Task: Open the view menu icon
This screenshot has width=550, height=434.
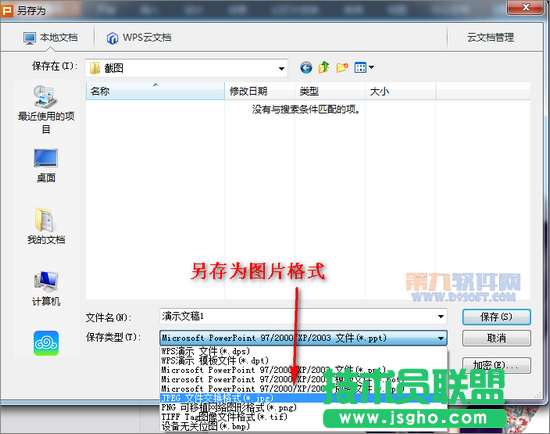Action: pos(364,67)
